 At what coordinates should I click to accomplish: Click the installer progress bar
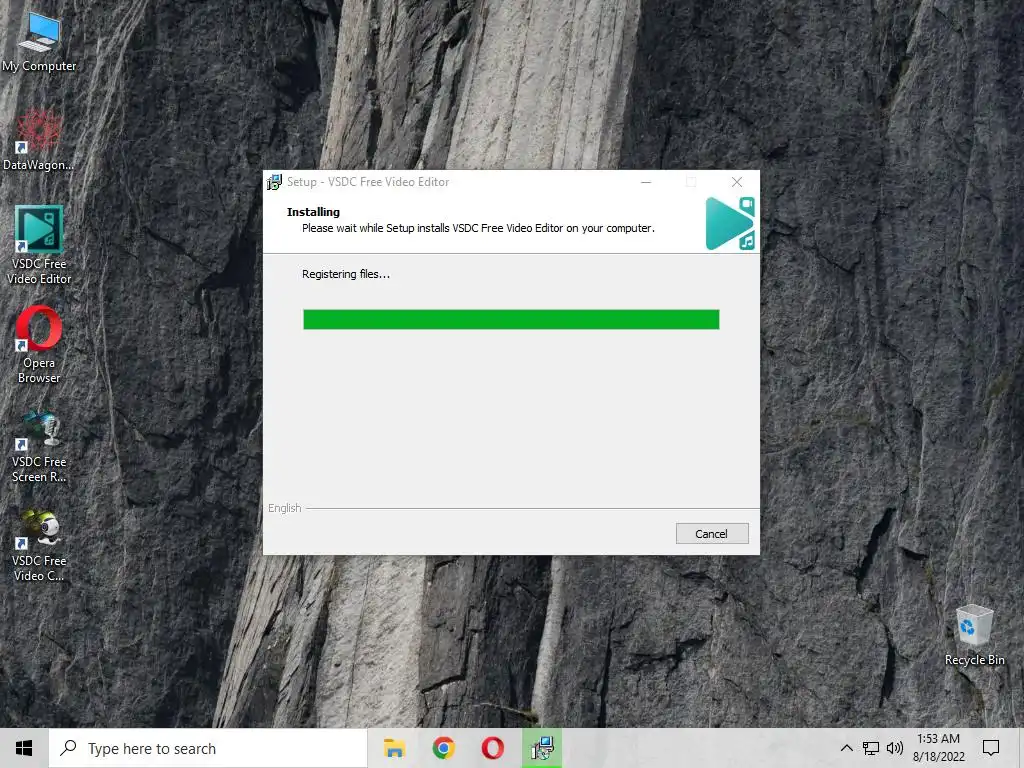coord(511,319)
